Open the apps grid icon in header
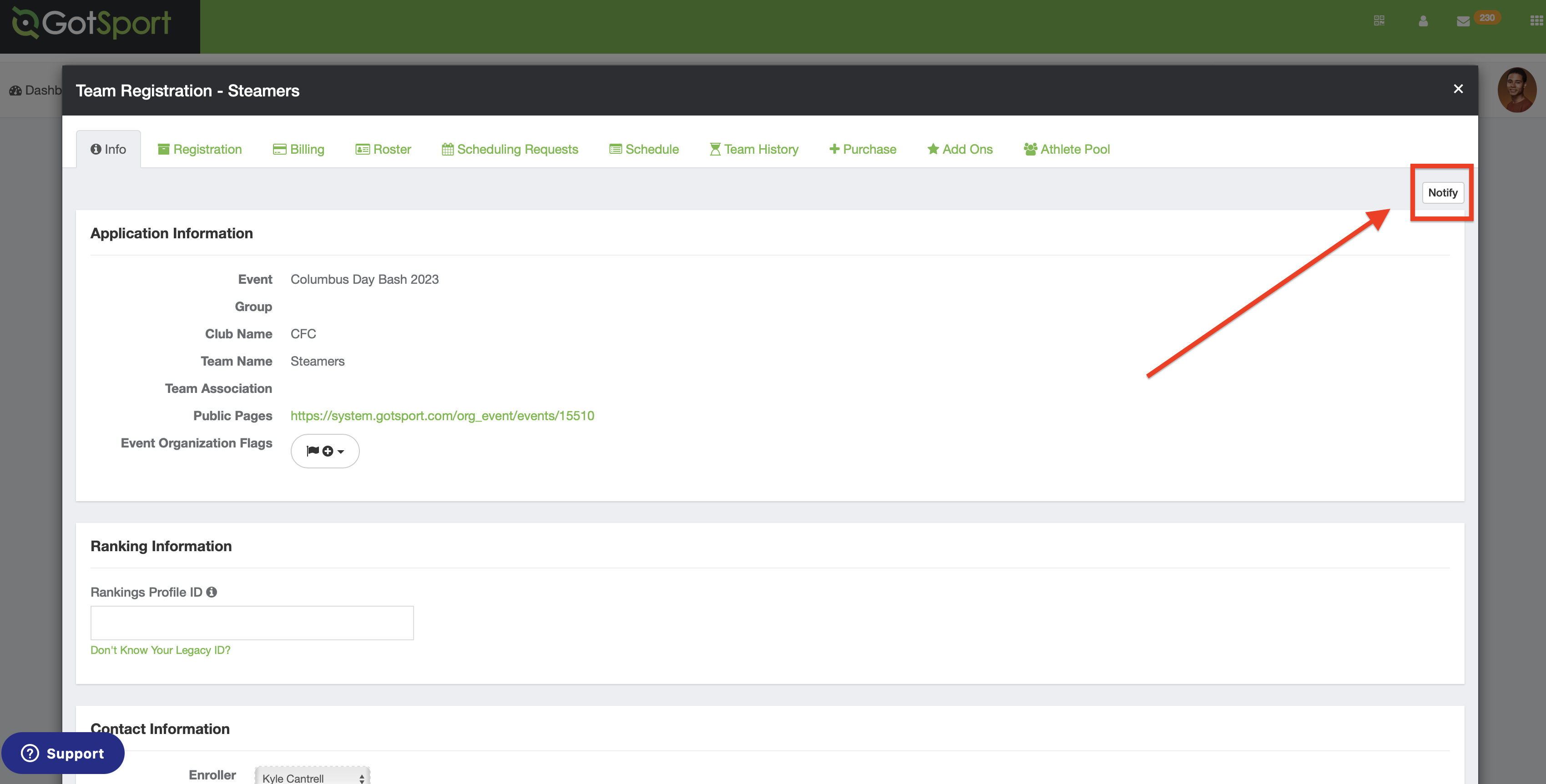1546x784 pixels. tap(1536, 20)
